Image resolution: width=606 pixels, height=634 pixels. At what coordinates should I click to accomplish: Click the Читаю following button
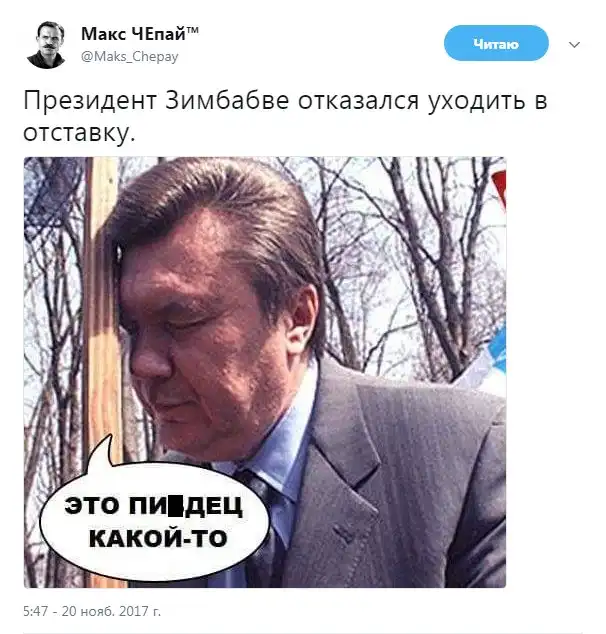[496, 43]
